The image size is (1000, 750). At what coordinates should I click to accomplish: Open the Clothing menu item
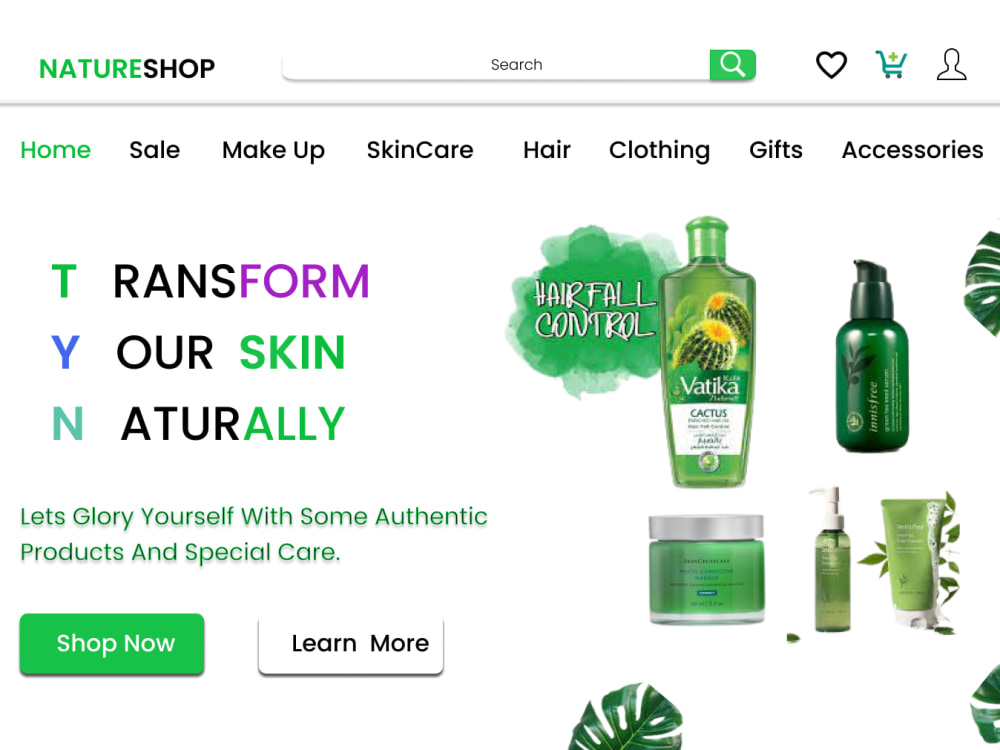click(659, 151)
